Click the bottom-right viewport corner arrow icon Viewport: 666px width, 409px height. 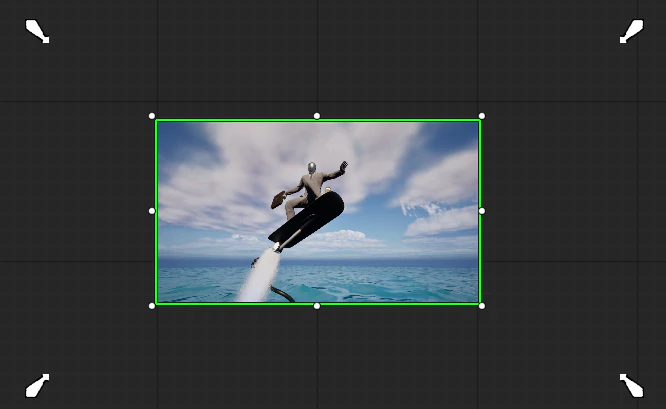pos(632,386)
